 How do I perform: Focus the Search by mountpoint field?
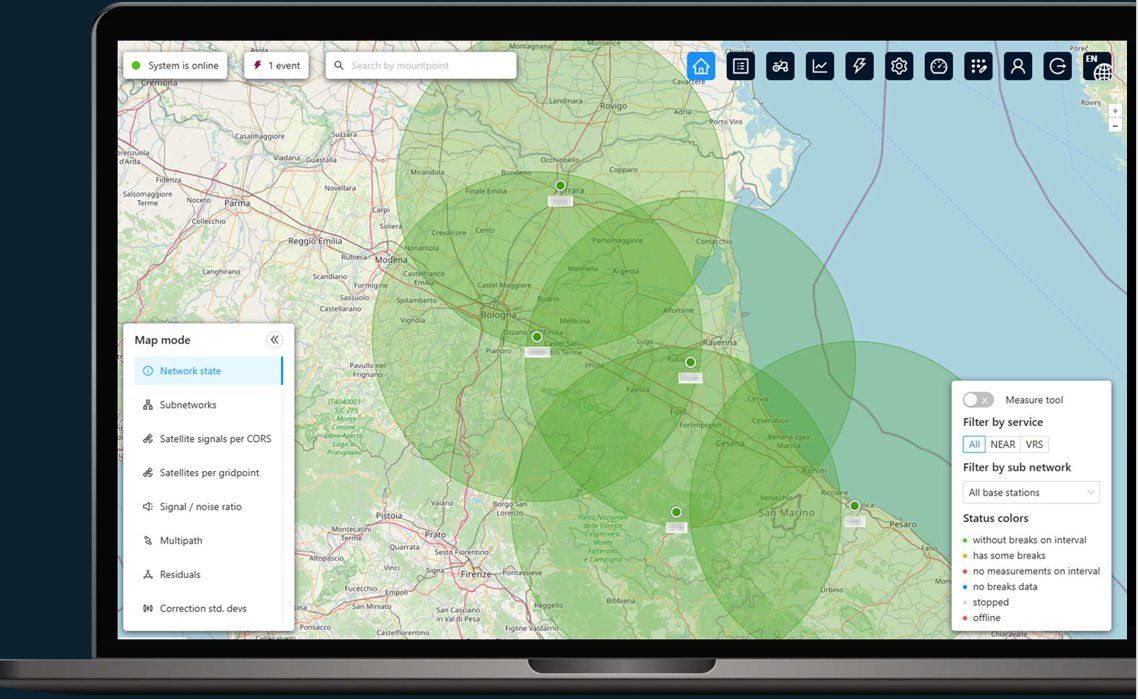421,65
